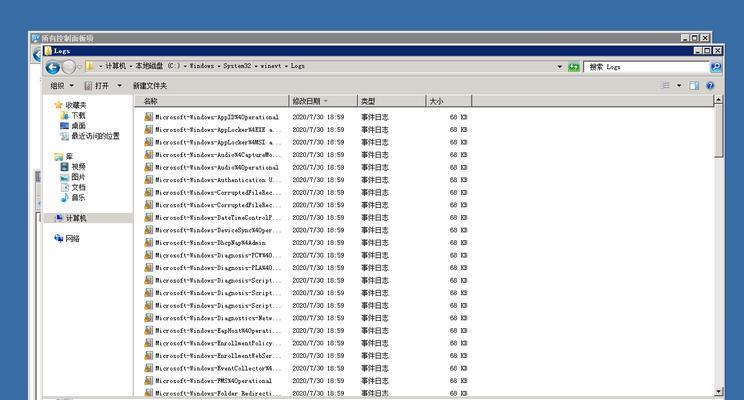Sort by 修改日期 column header
Viewport: 744px width, 400px height.
323,101
